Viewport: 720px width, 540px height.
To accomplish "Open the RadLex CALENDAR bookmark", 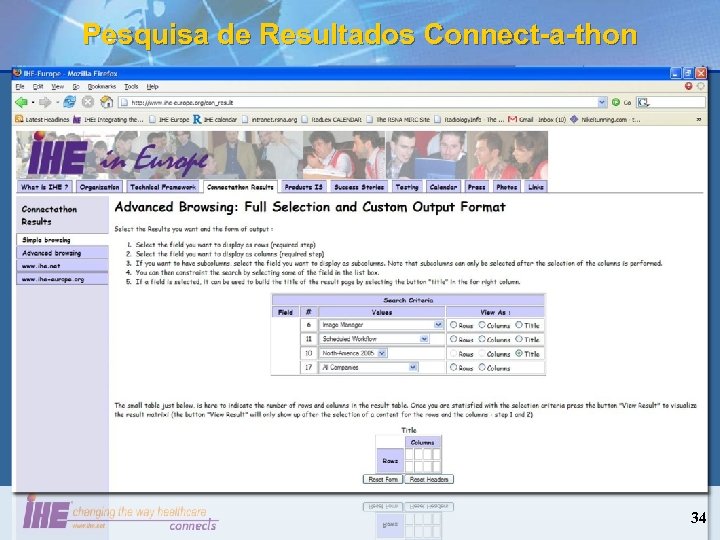I will 331,119.
